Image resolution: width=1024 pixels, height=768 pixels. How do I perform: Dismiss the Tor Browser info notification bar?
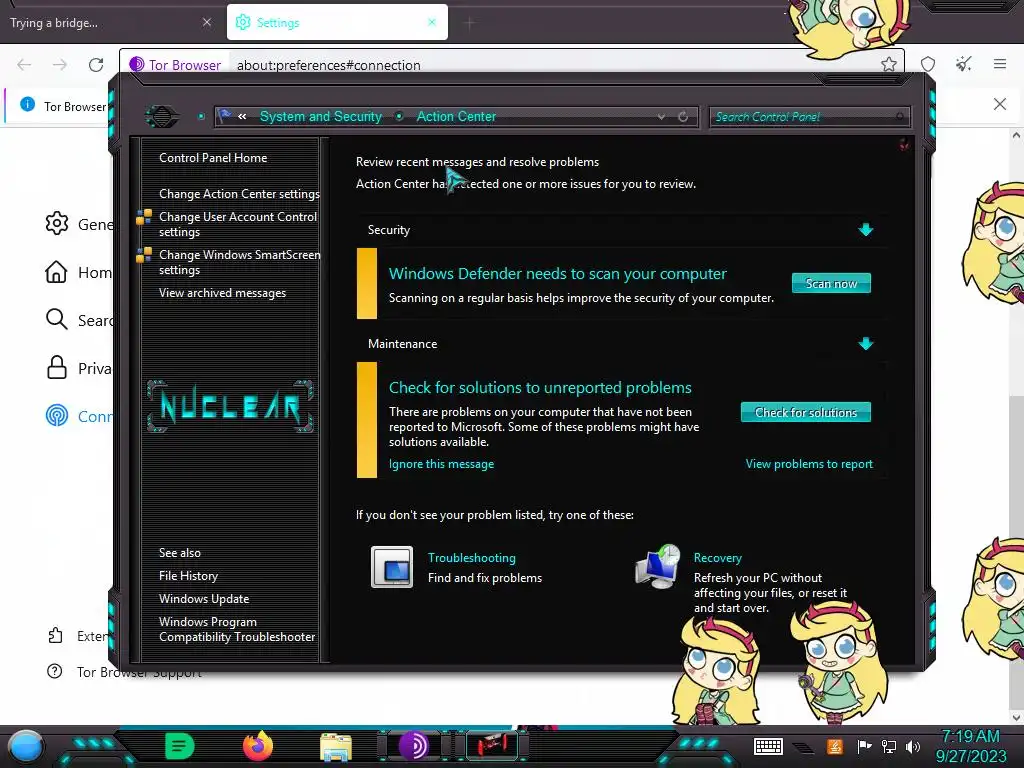(1000, 104)
